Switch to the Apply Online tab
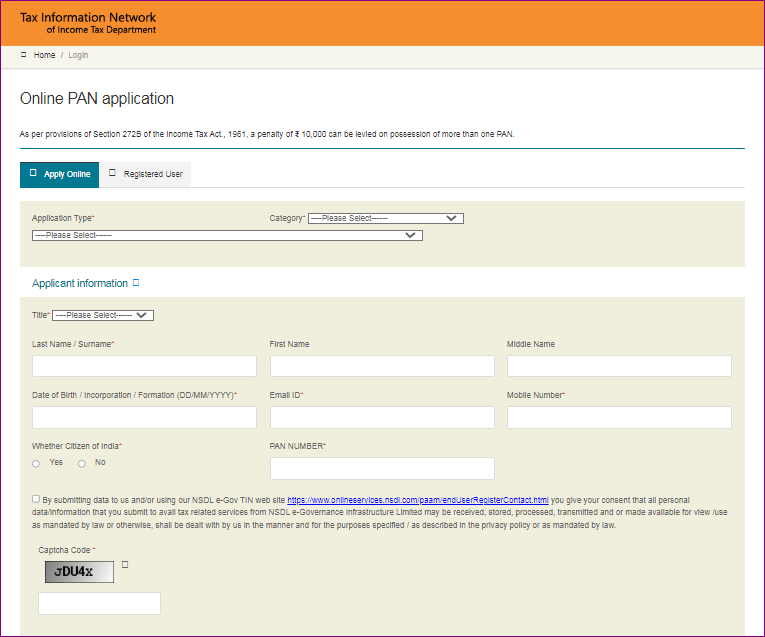Viewport: 765px width, 637px height. click(60, 174)
